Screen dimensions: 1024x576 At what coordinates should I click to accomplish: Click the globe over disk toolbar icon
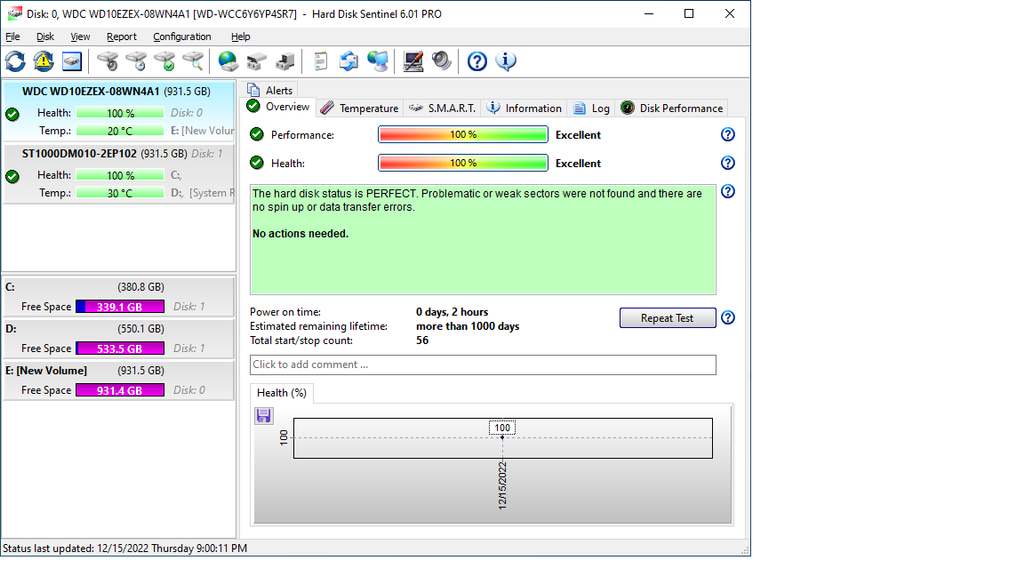tap(228, 61)
